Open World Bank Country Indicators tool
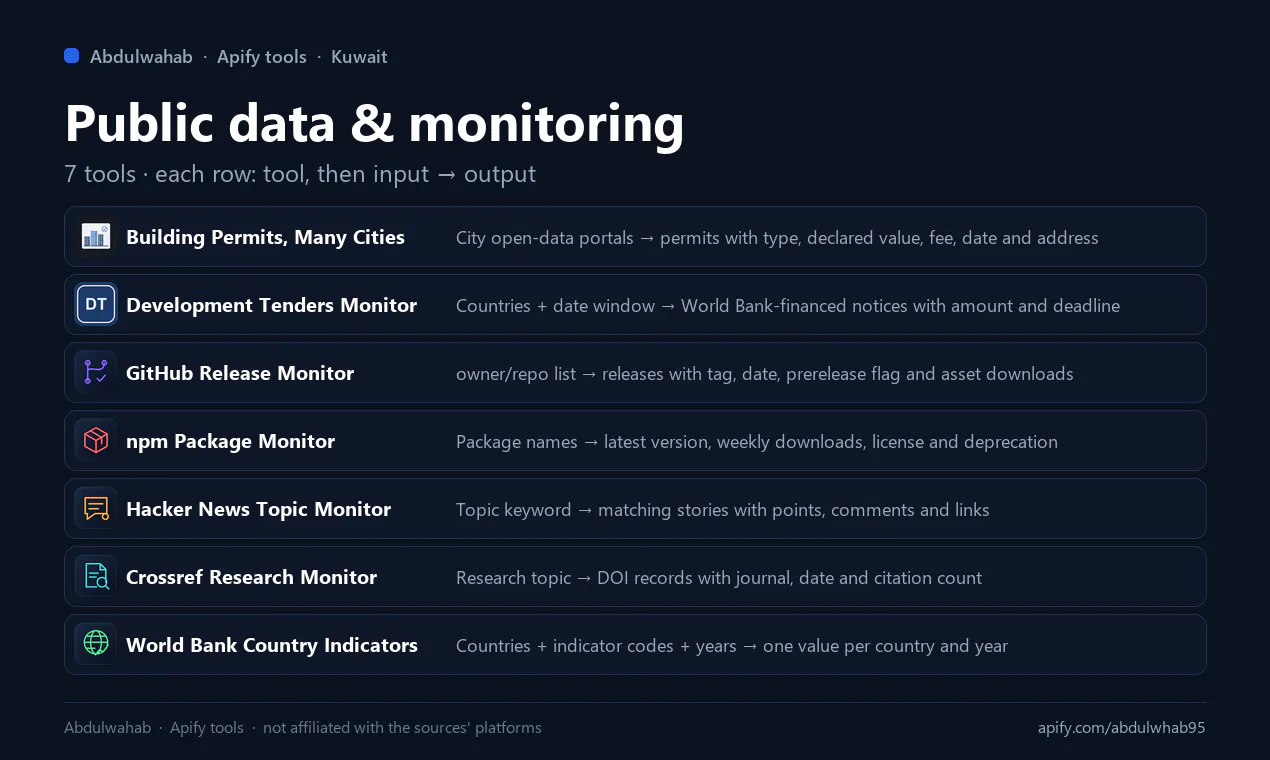1270x760 pixels. coord(635,645)
